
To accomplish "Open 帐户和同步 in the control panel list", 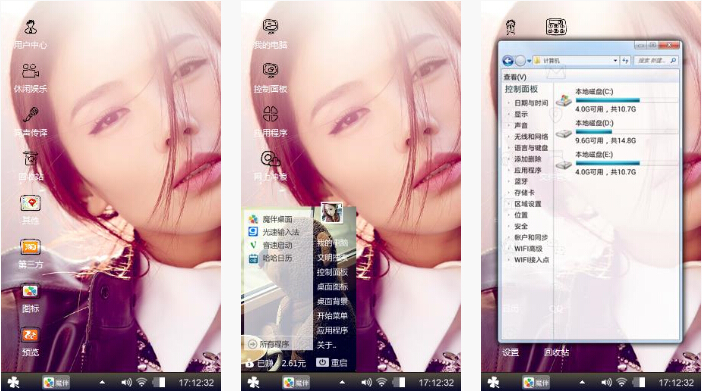I will (531, 237).
